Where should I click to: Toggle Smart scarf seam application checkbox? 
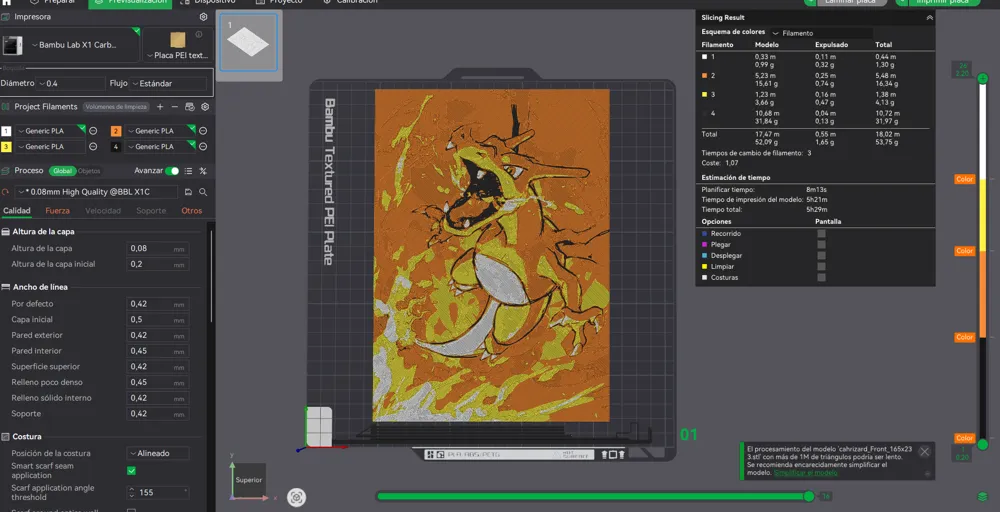[131, 471]
